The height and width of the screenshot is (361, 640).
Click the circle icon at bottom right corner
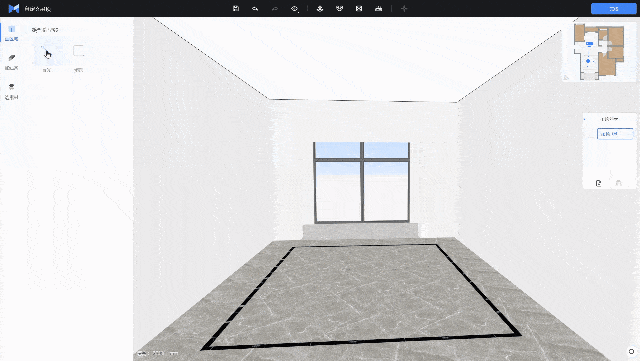click(631, 351)
